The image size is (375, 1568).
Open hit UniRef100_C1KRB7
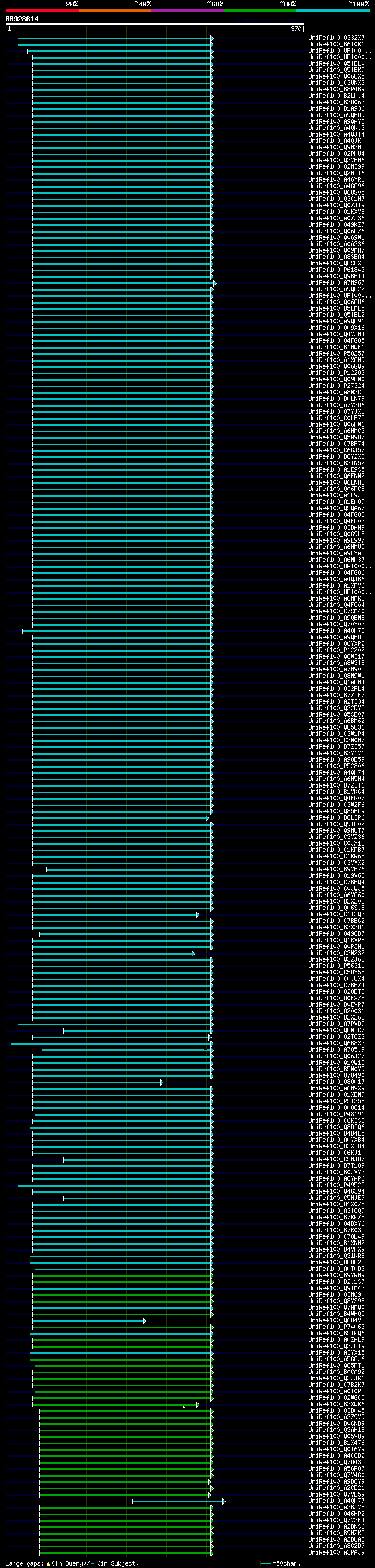click(x=337, y=850)
